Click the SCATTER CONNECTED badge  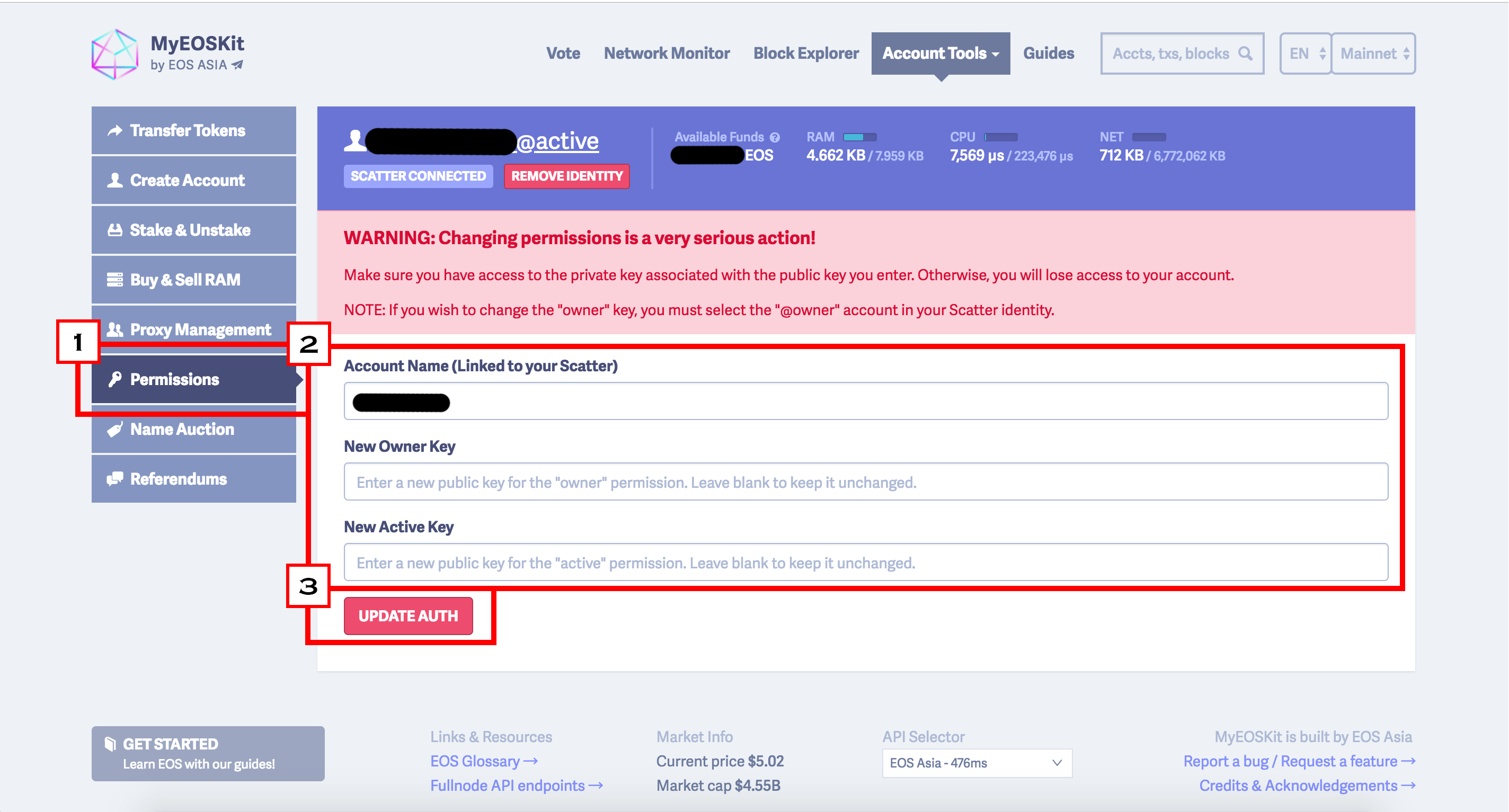tap(418, 176)
